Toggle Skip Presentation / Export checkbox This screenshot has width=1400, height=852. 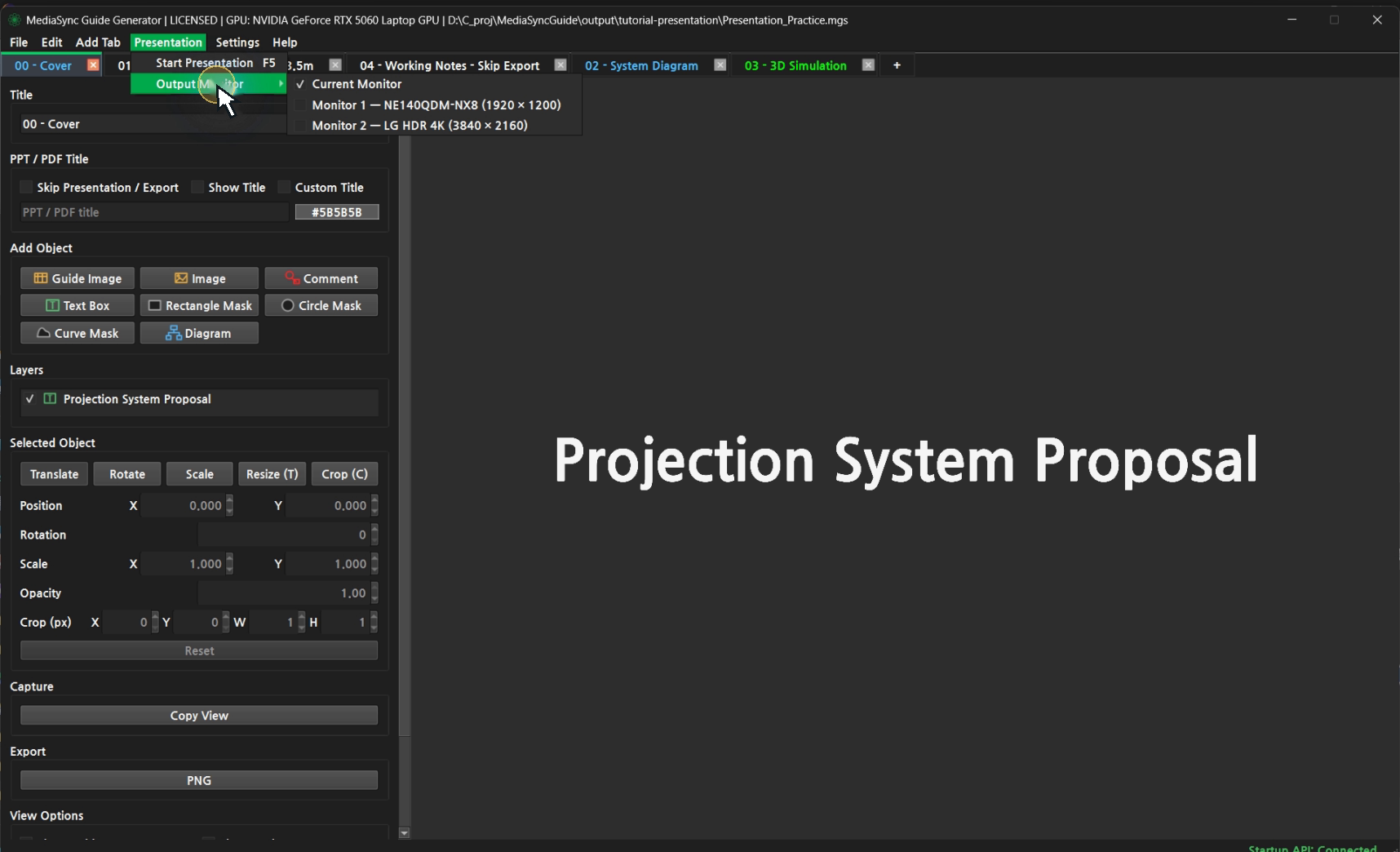pyautogui.click(x=26, y=188)
